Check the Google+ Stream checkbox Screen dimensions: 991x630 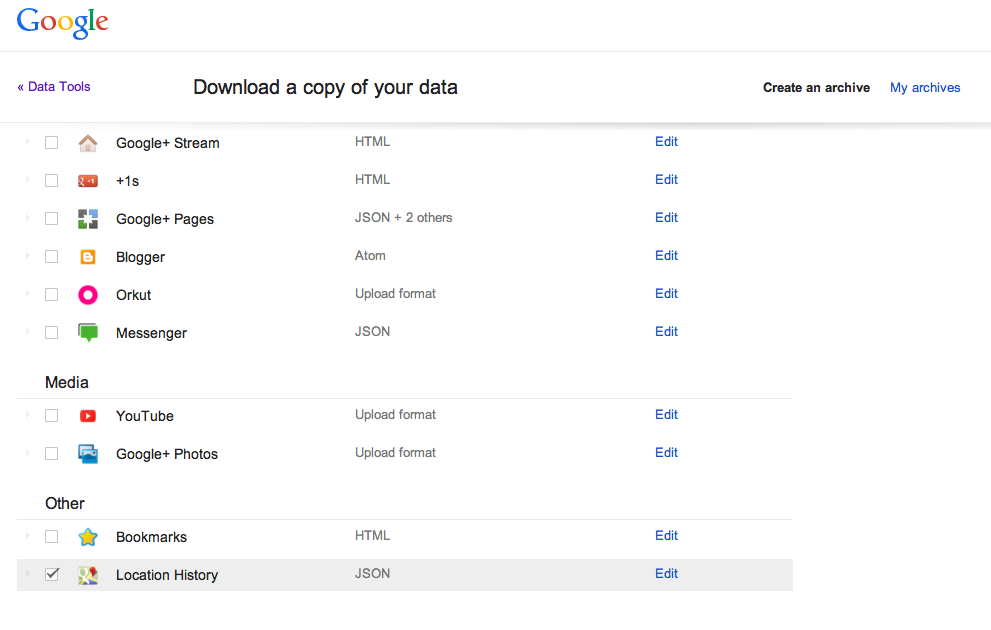click(x=52, y=143)
